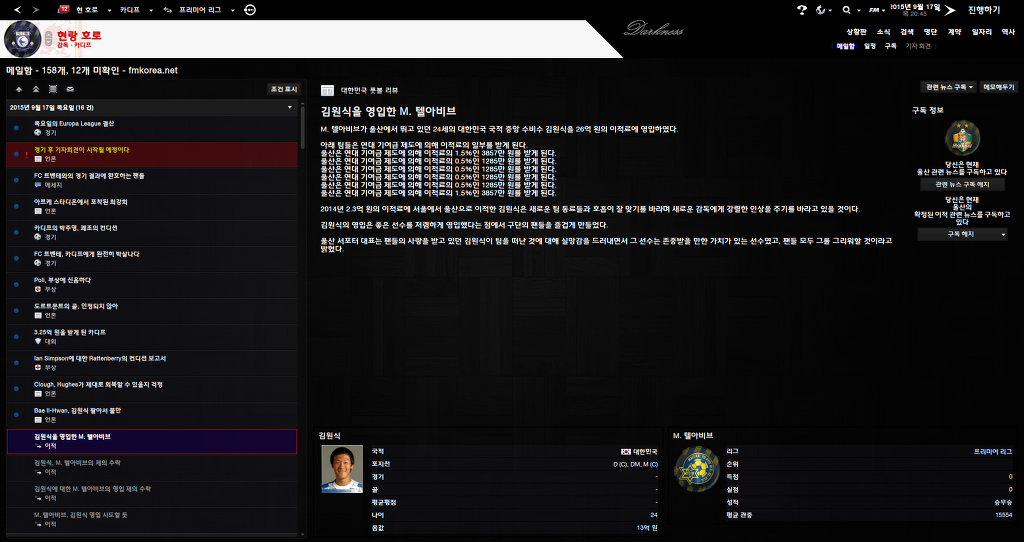Image resolution: width=1024 pixels, height=542 pixels.
Task: Open the FM menu
Action: pos(876,10)
